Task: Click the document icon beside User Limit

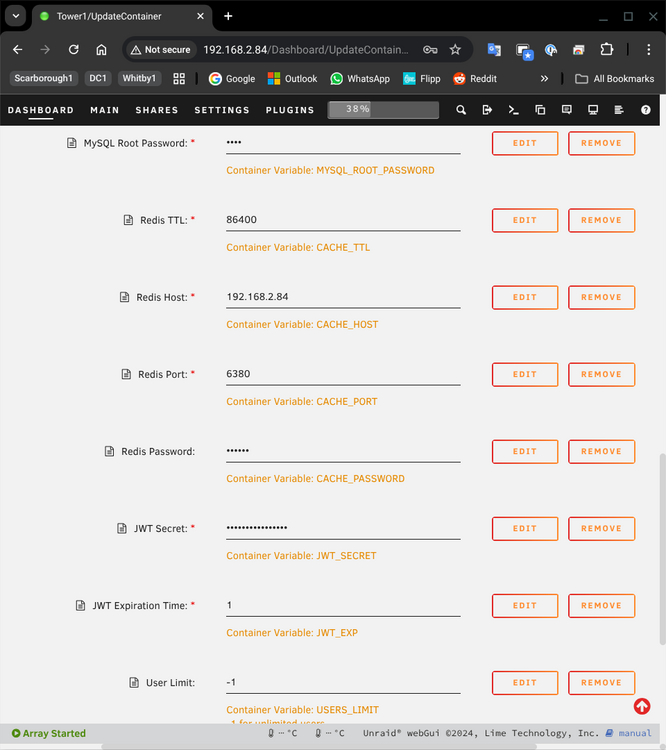Action: tap(134, 683)
